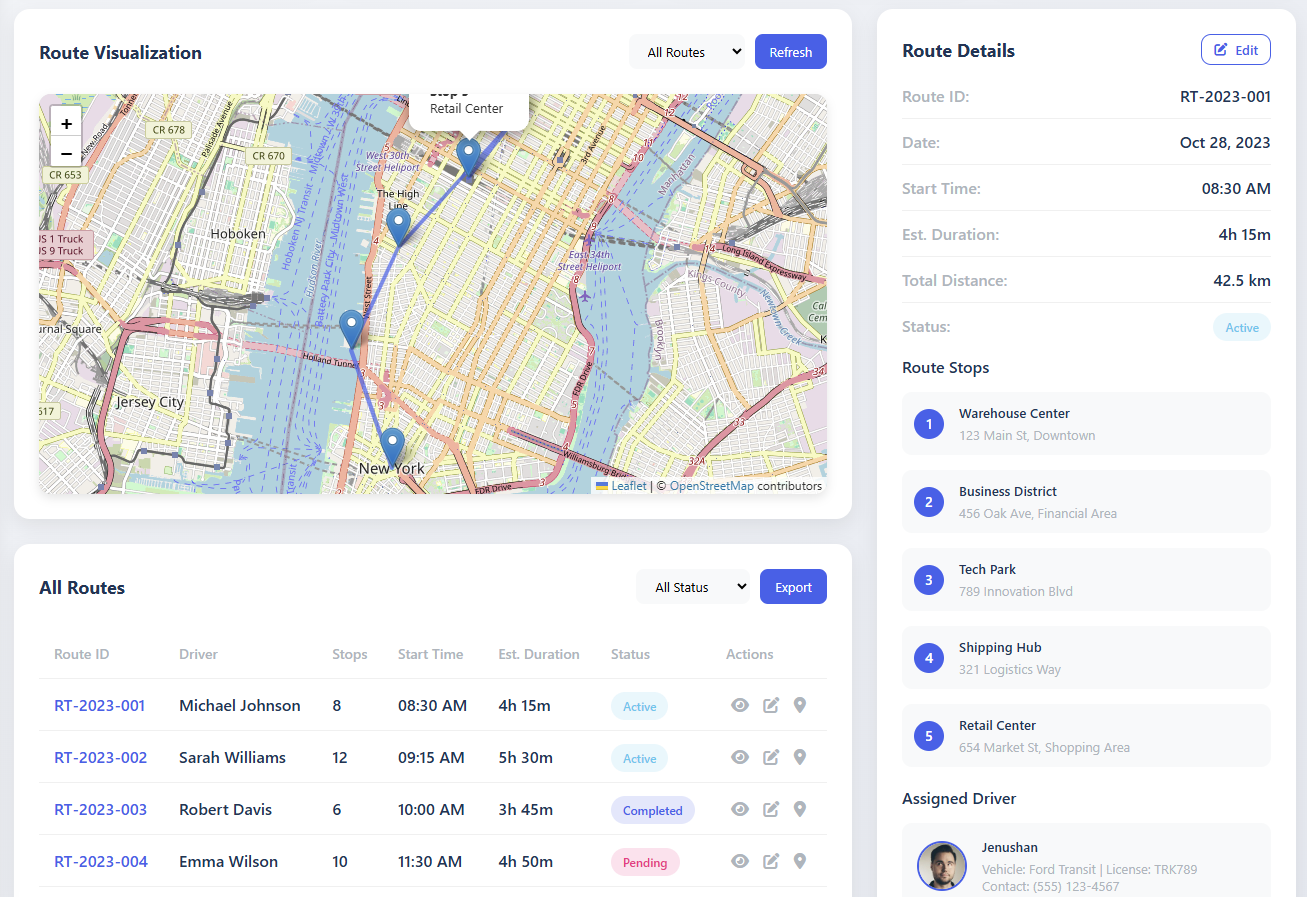1307x897 pixels.
Task: Click the 10:00 AM start time cell
Action: (431, 809)
